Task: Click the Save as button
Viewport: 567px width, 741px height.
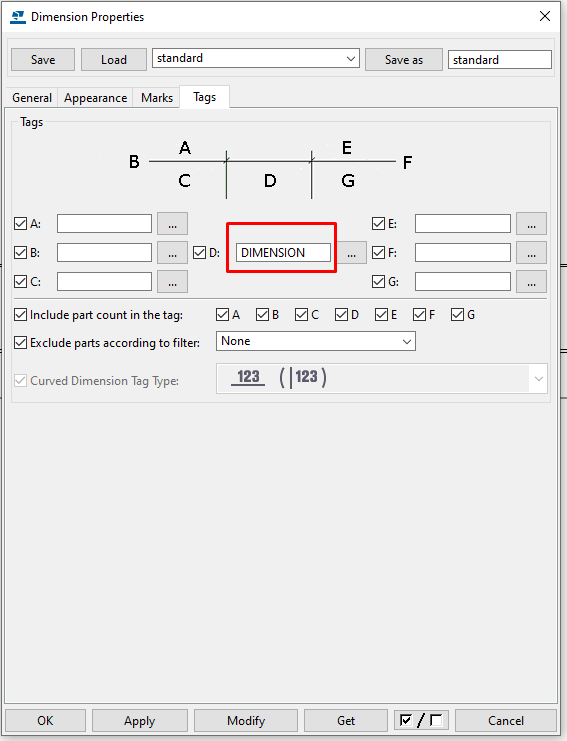Action: [x=404, y=60]
